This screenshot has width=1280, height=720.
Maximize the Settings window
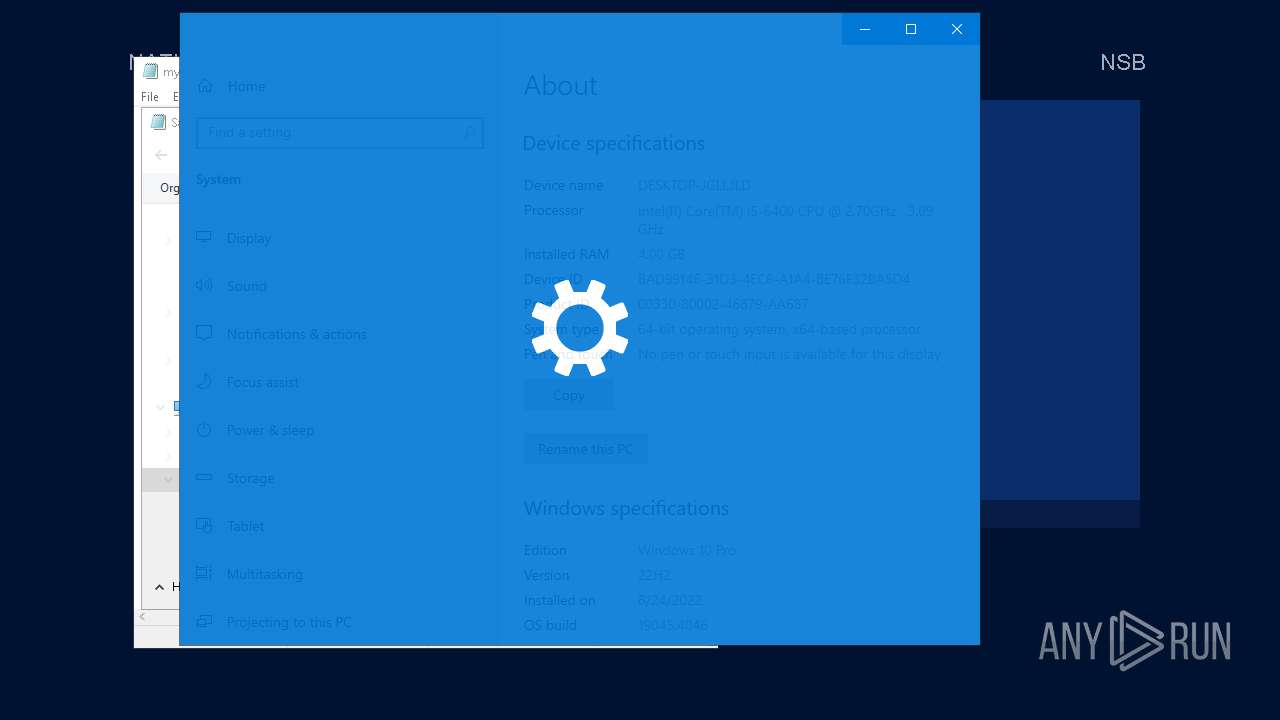(x=911, y=29)
